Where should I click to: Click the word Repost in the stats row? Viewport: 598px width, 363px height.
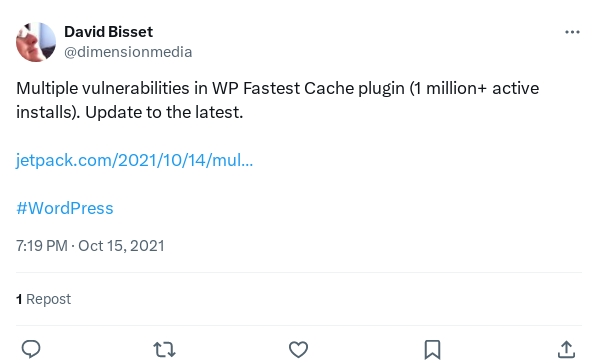click(x=48, y=299)
